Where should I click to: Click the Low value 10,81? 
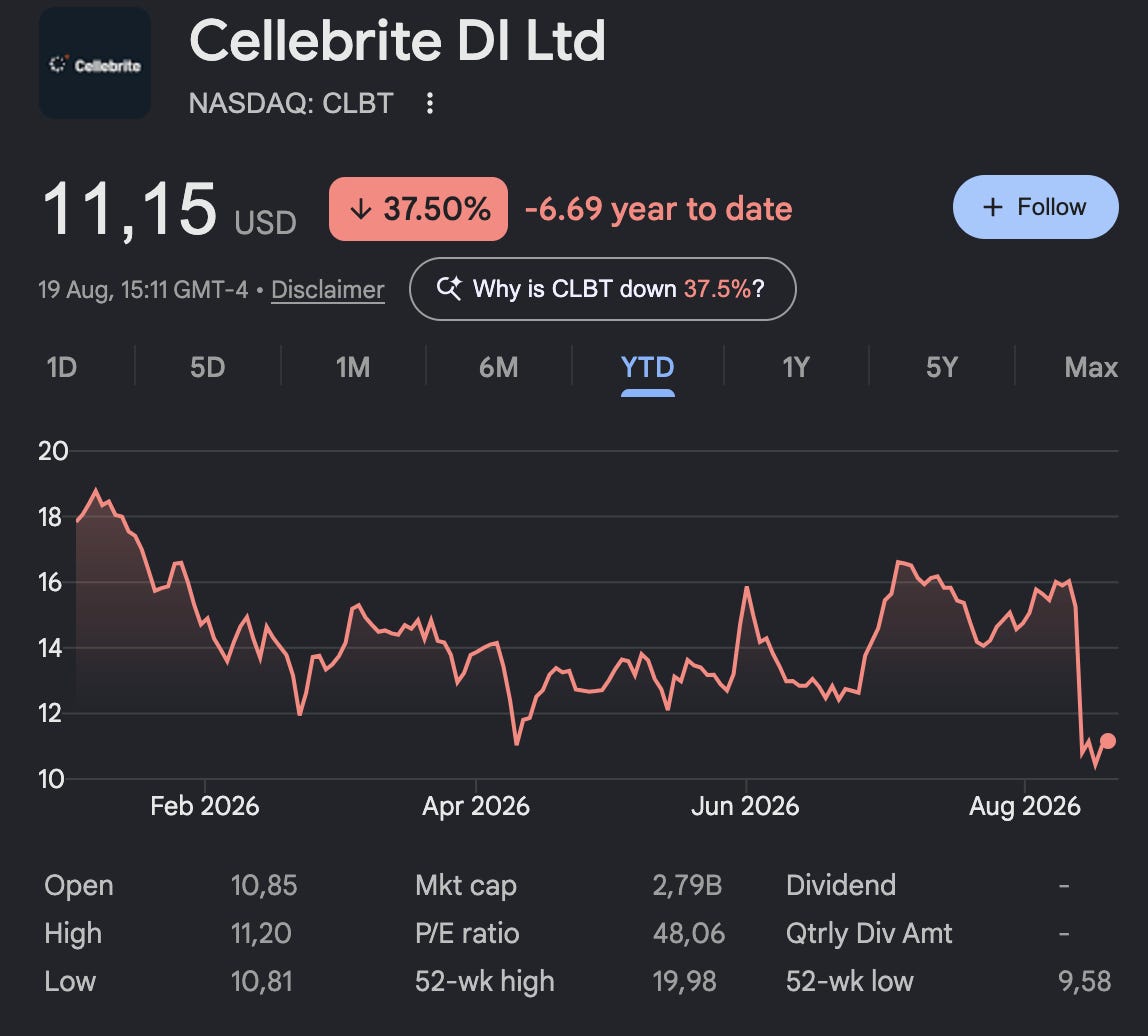(261, 982)
